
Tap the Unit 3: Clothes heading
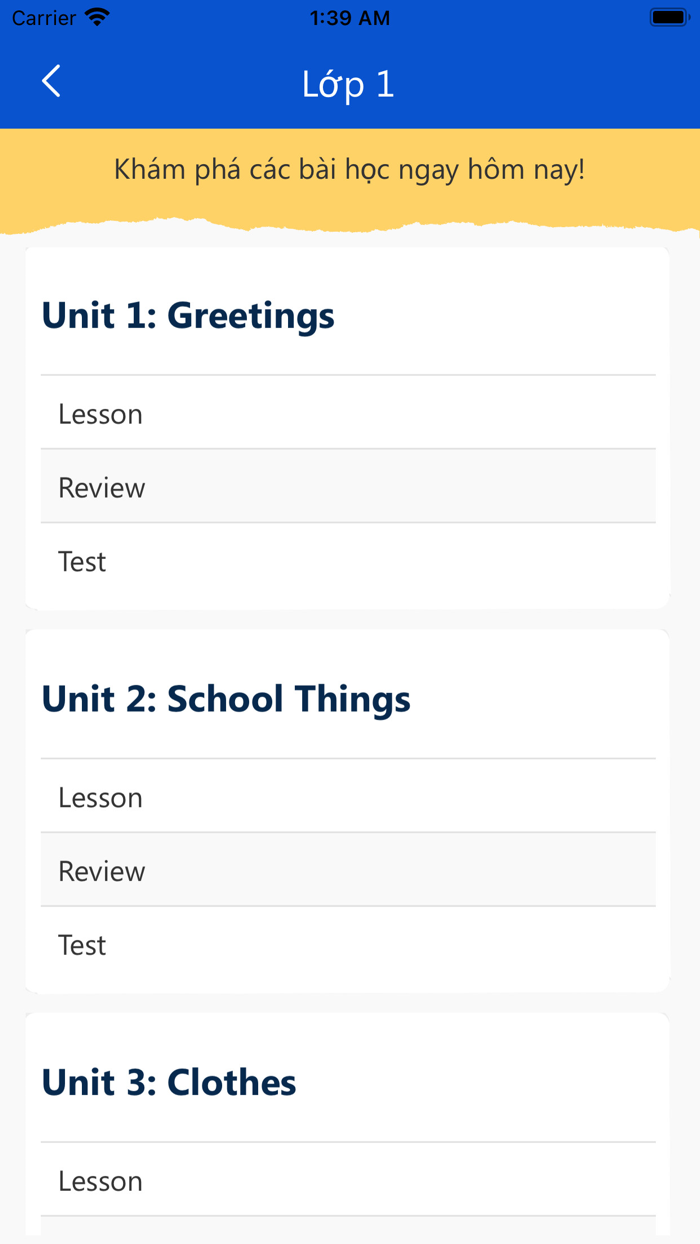point(169,1082)
